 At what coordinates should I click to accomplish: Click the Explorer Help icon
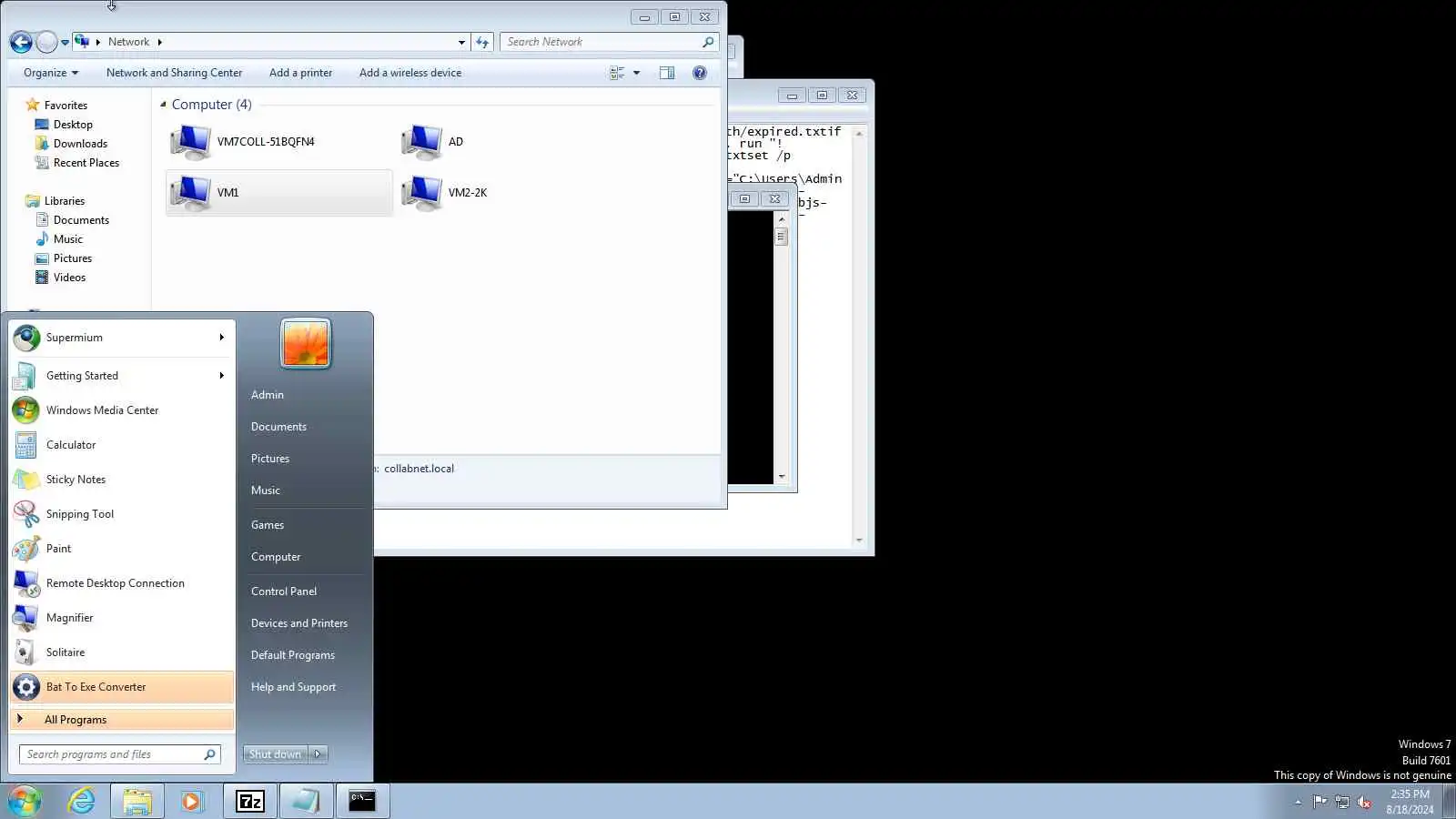700,73
